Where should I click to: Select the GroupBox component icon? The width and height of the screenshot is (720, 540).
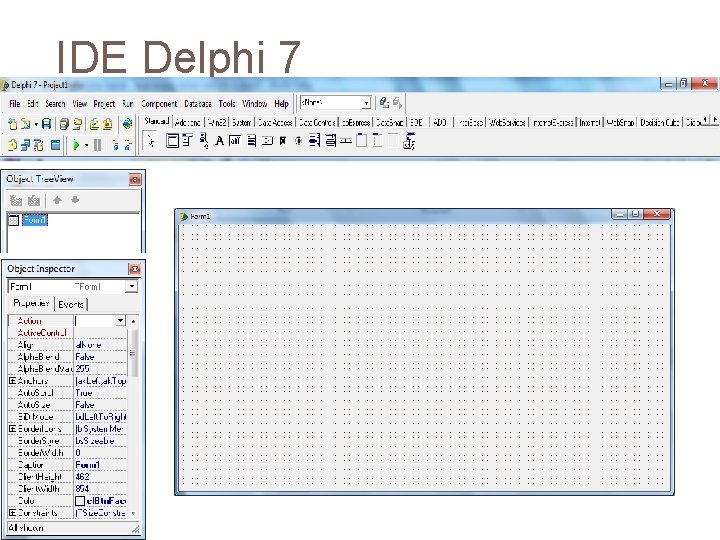click(x=362, y=141)
